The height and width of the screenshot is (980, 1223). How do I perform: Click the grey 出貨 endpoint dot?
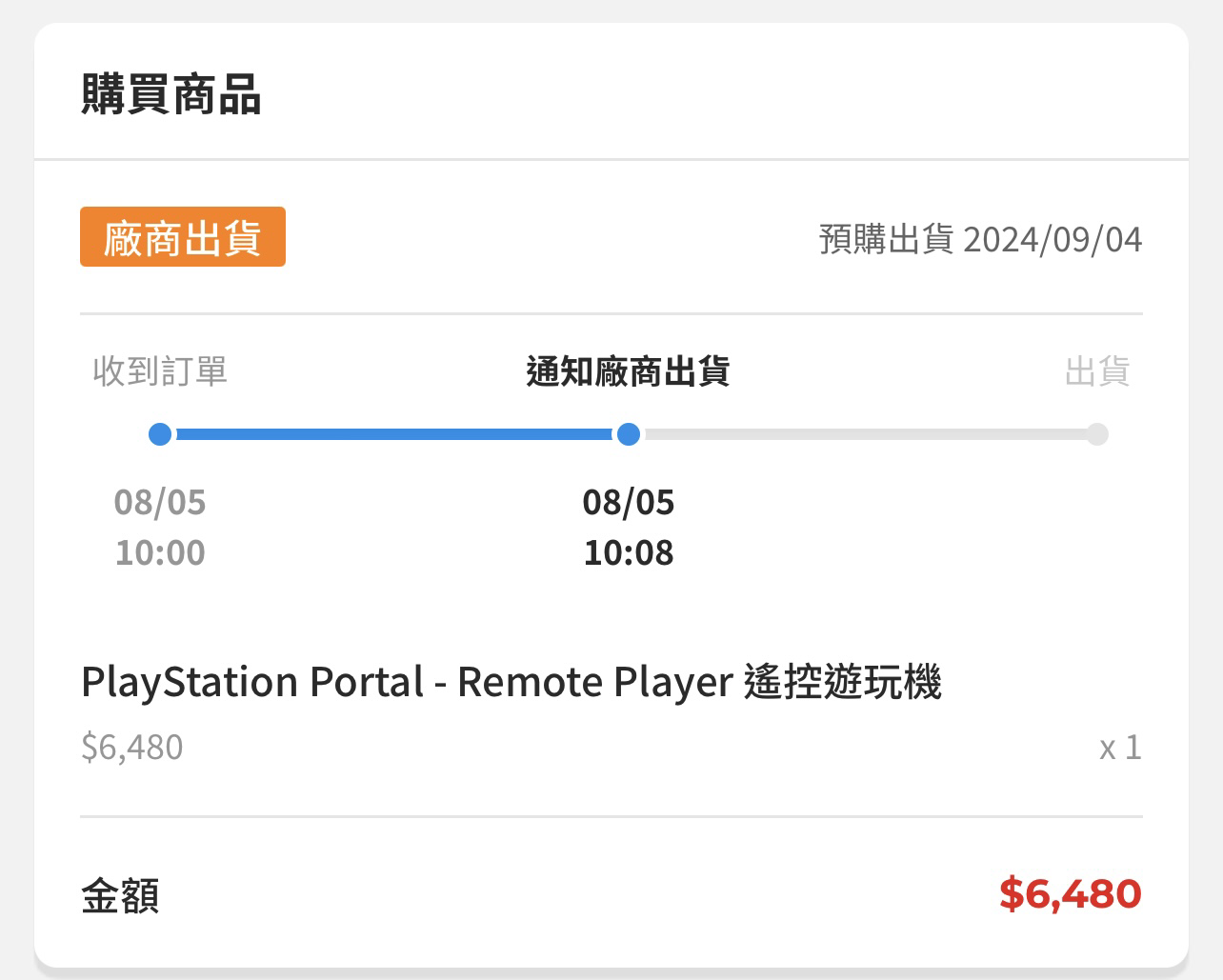pos(1097,435)
